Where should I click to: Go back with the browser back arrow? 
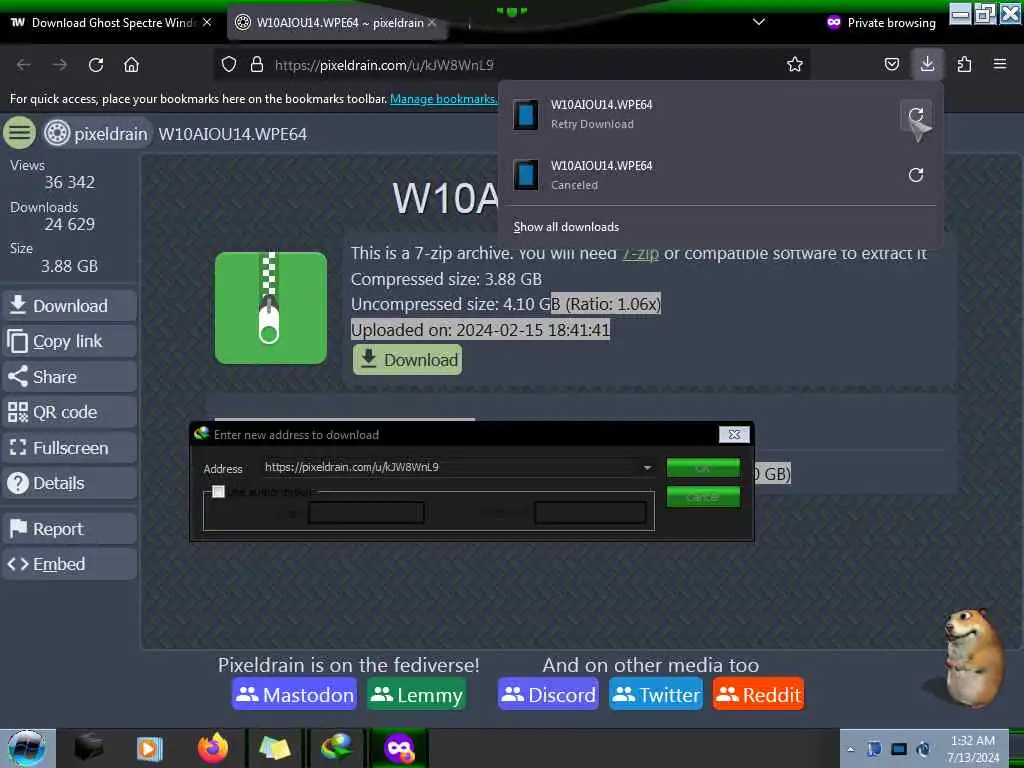pyautogui.click(x=24, y=65)
